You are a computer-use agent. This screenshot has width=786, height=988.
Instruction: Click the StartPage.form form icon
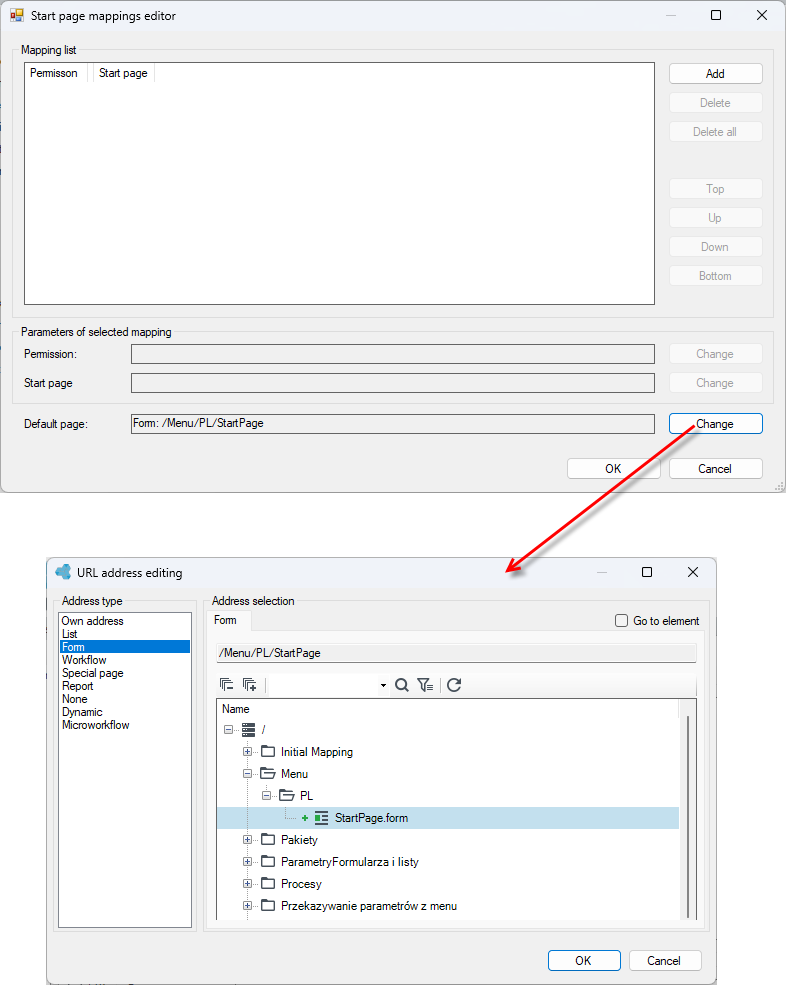click(321, 818)
